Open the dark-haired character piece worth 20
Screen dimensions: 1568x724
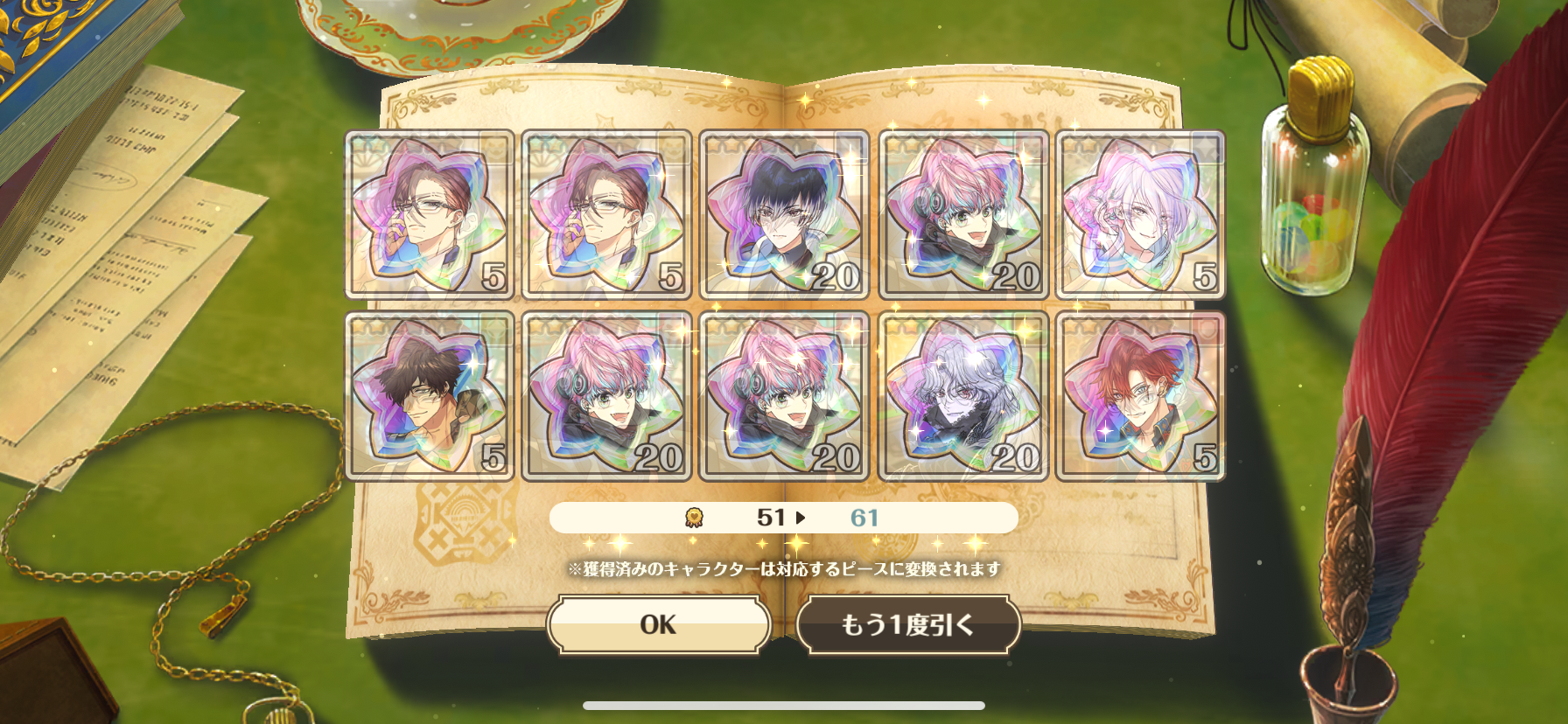(x=784, y=215)
